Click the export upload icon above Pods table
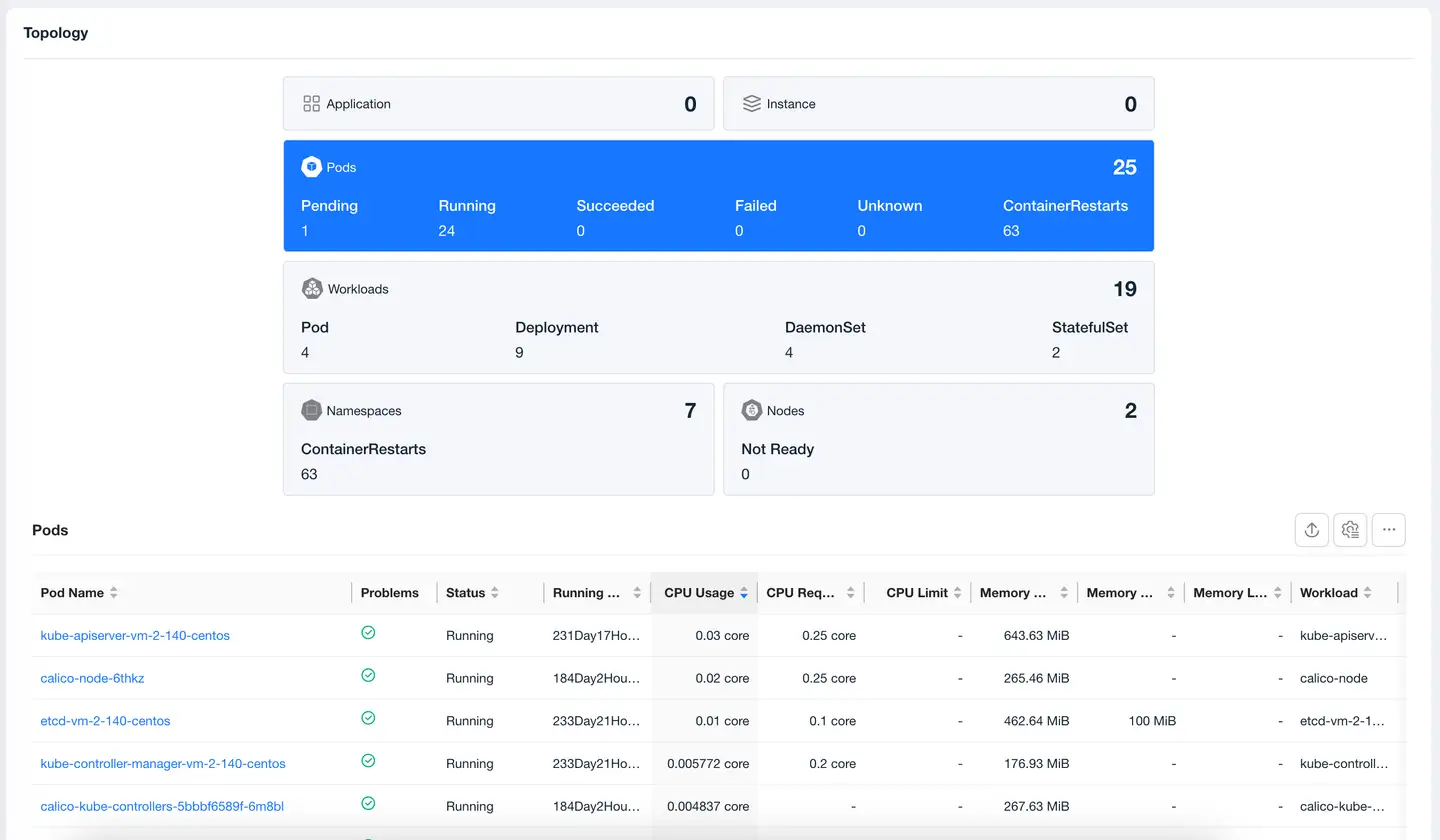 1311,530
